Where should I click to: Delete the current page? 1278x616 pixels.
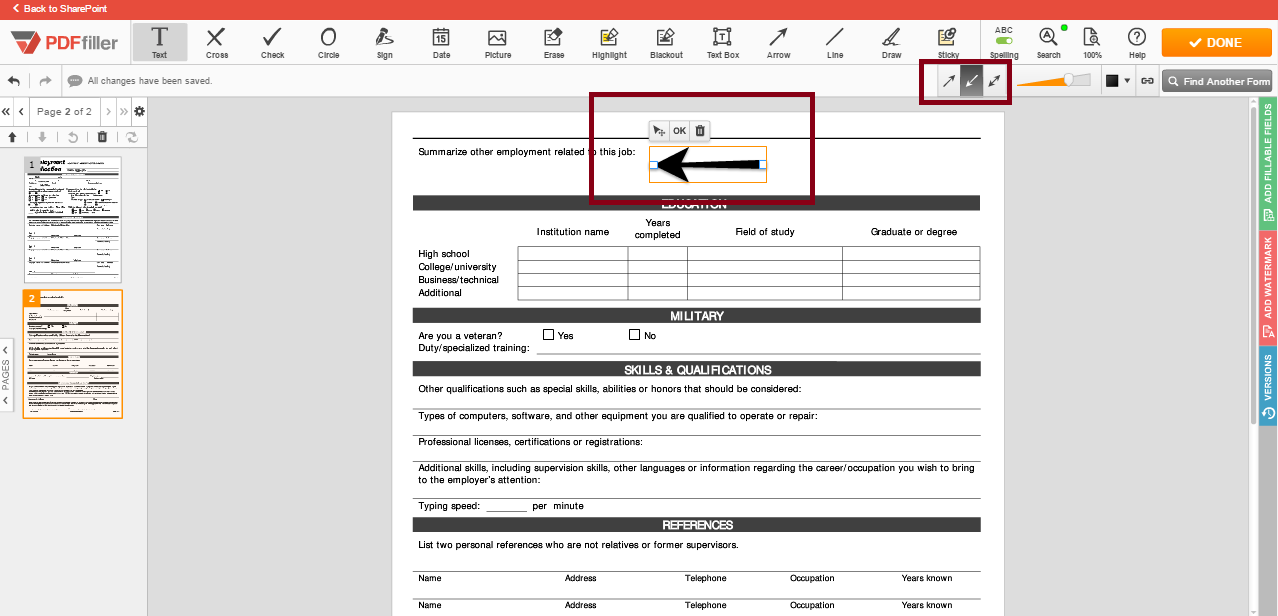(x=102, y=137)
